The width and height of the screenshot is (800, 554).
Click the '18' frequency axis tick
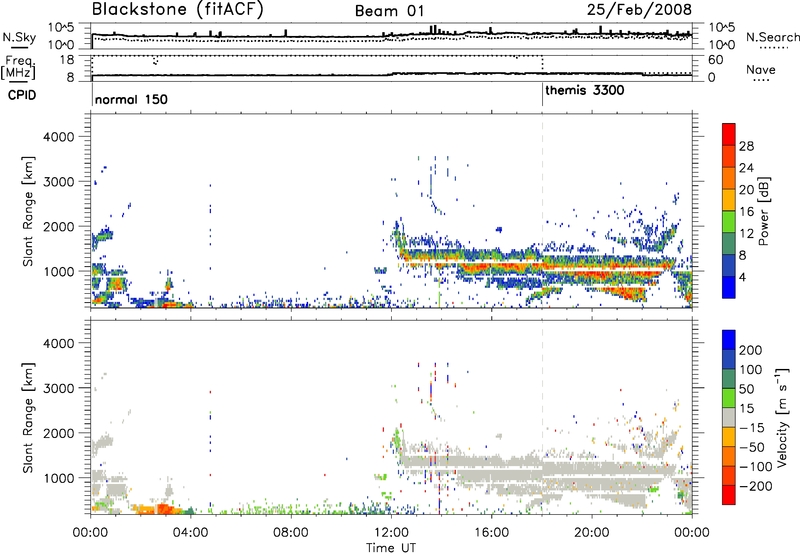[x=67, y=60]
